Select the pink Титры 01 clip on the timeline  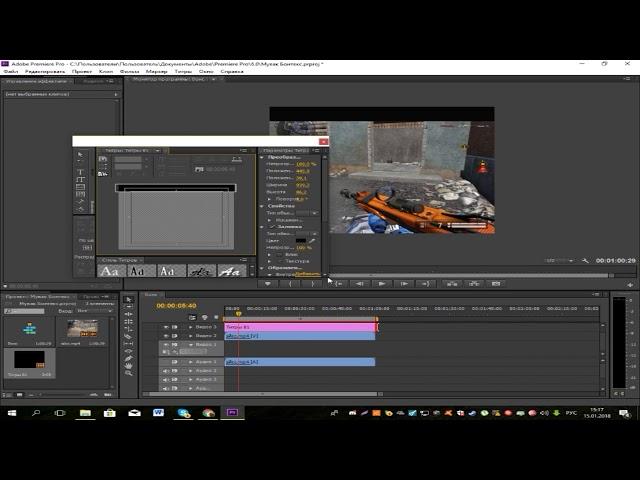(300, 327)
